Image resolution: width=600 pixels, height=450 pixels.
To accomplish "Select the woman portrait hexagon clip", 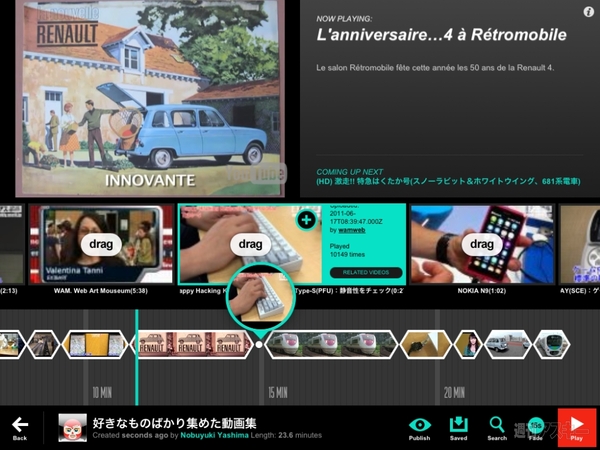I will click(468, 344).
